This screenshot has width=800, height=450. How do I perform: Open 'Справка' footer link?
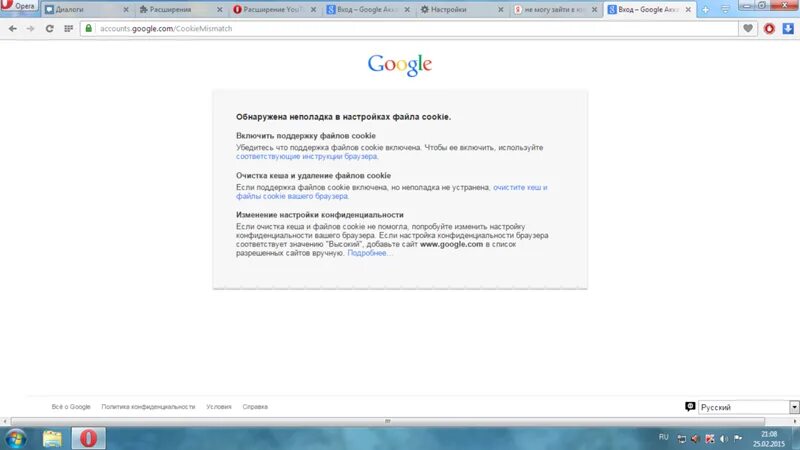pos(255,407)
